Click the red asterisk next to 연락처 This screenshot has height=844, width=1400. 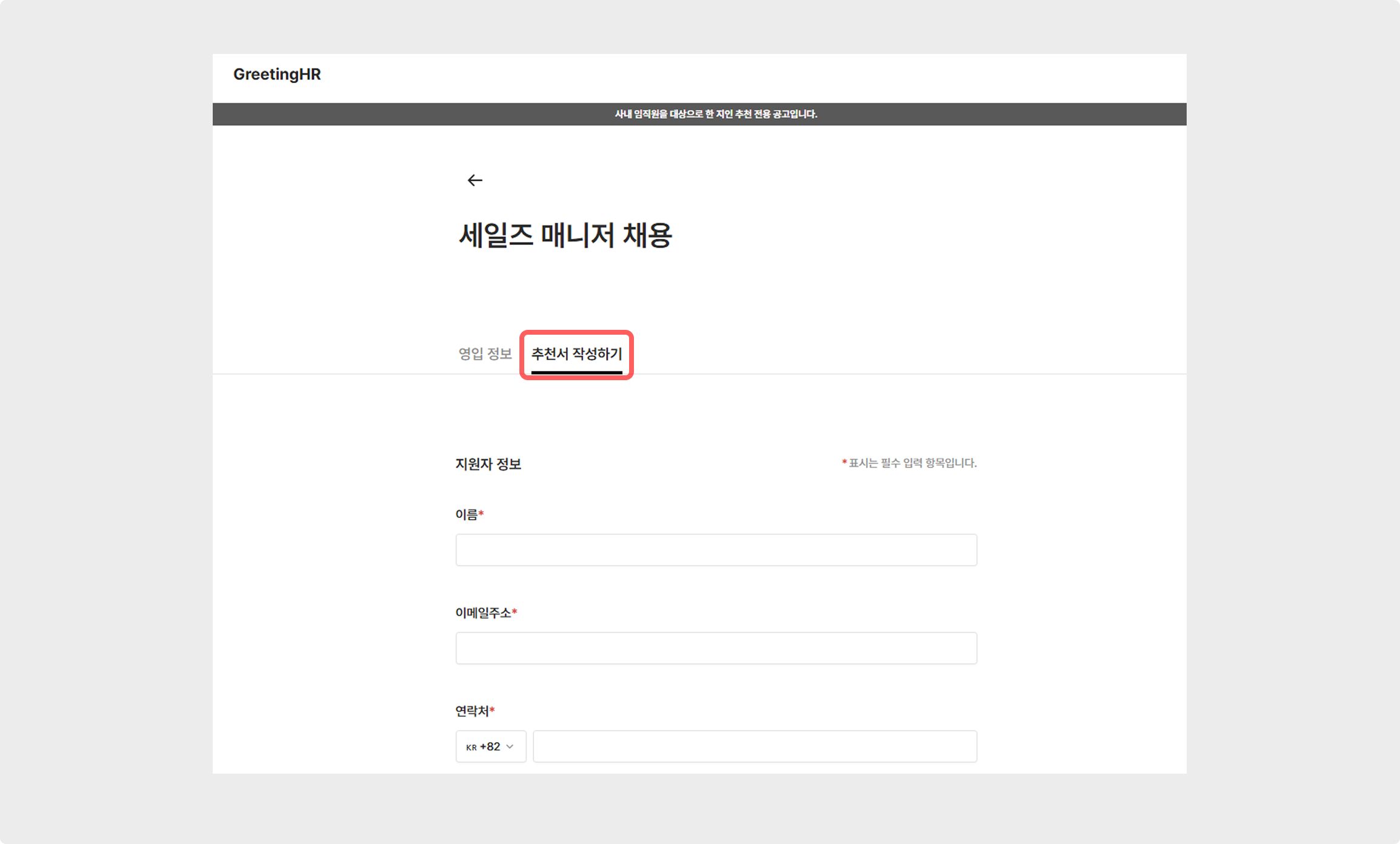pyautogui.click(x=492, y=710)
